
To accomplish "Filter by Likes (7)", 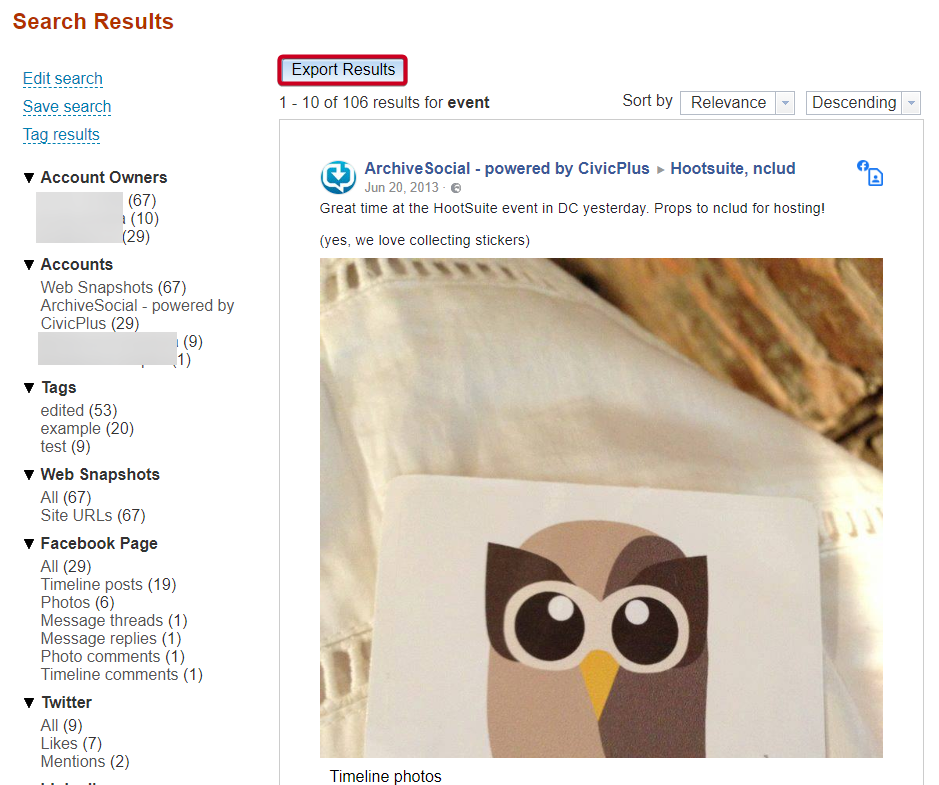I will click(x=71, y=744).
